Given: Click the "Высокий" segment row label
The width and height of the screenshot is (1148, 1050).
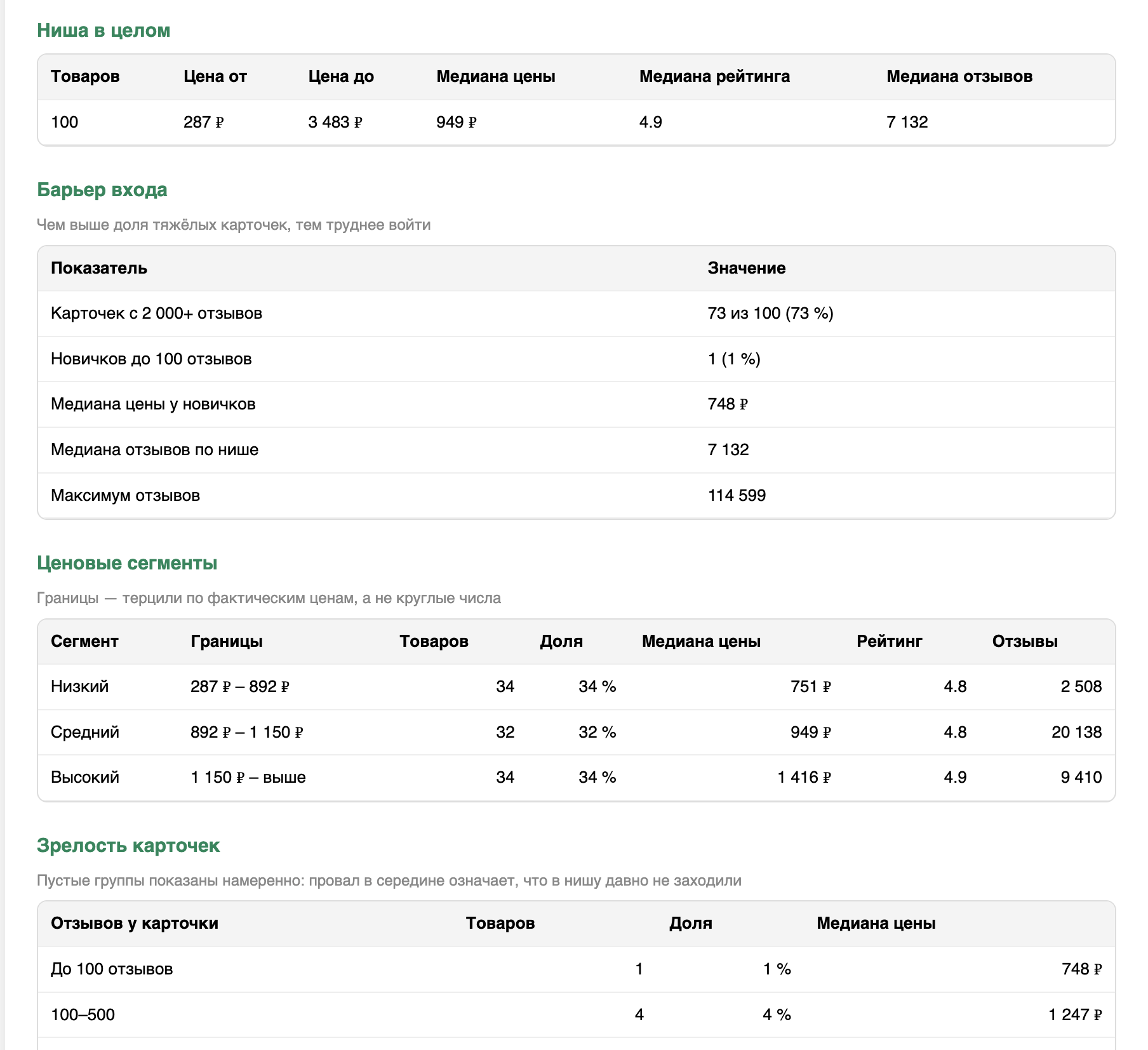Looking at the screenshot, I should point(85,778).
